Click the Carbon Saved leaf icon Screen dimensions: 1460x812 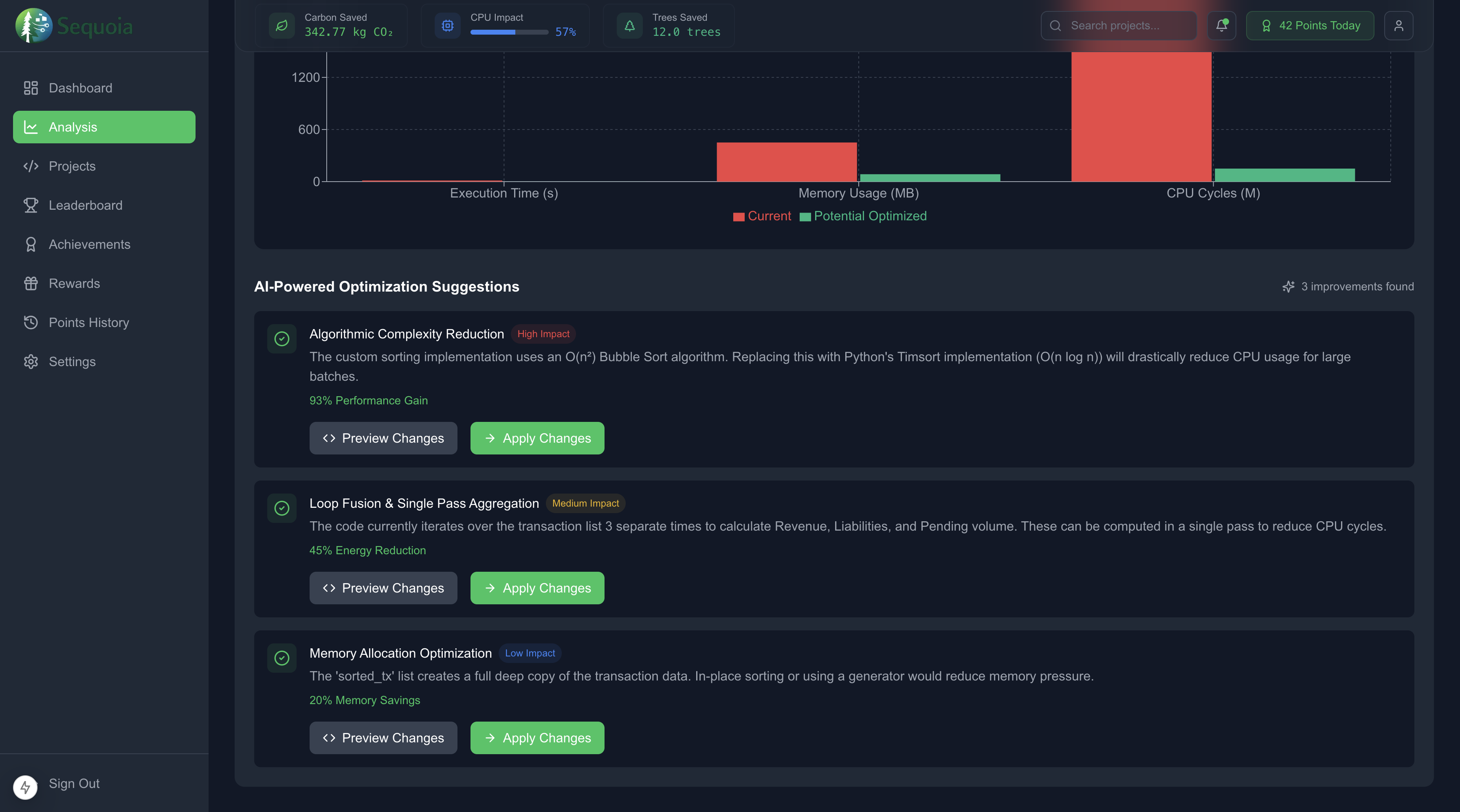(x=281, y=26)
